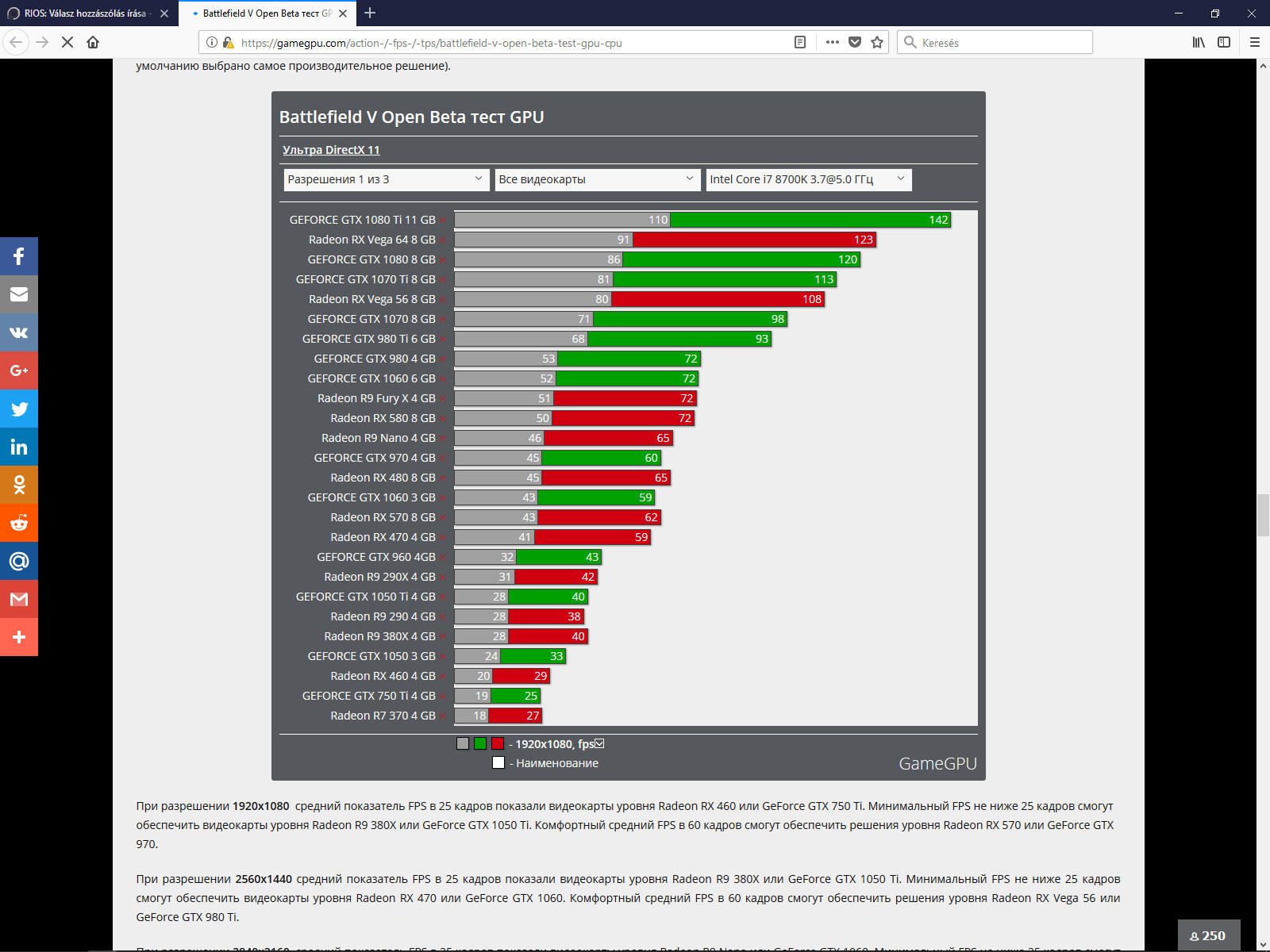Viewport: 1270px width, 952px height.
Task: Select GEFORCE GTX 960 4GB label
Action: 375,557
